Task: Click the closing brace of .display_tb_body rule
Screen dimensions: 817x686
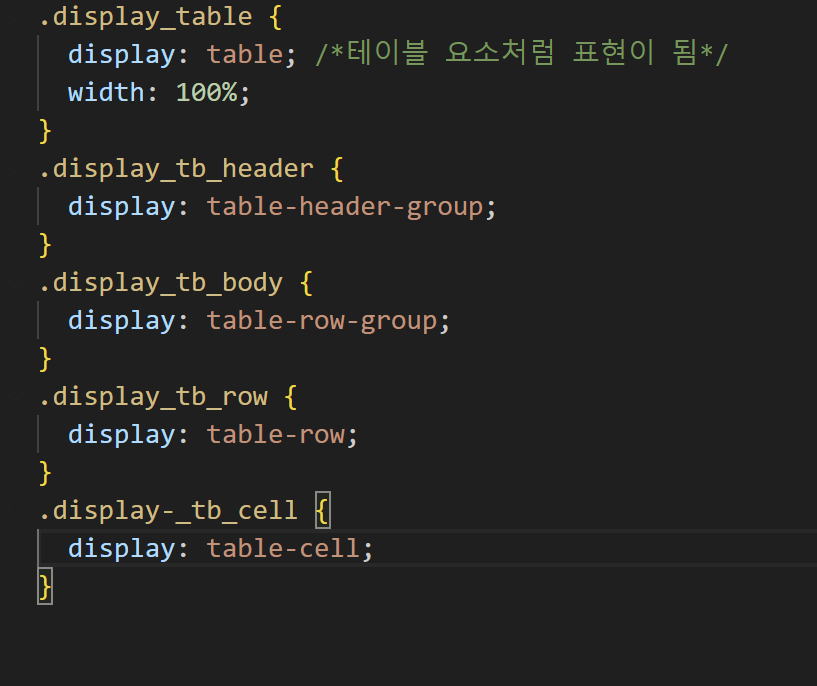Action: click(x=45, y=359)
